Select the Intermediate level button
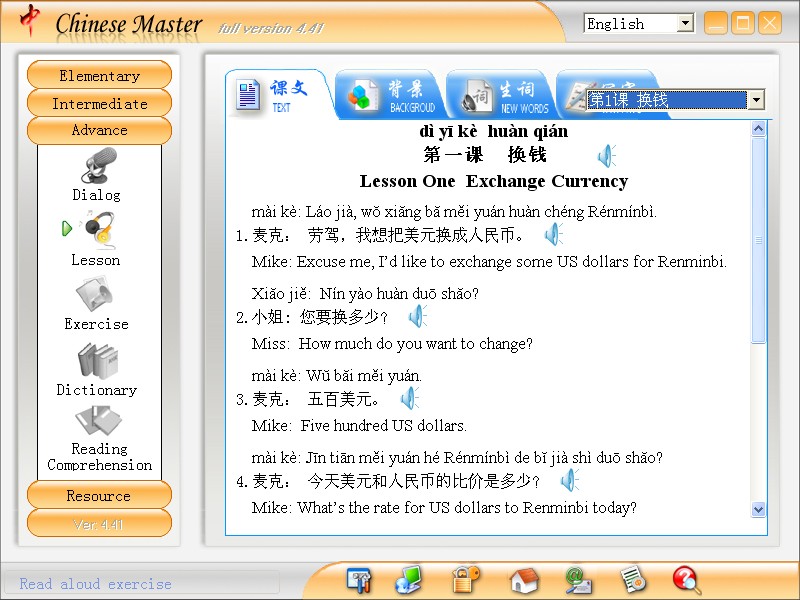 99,104
